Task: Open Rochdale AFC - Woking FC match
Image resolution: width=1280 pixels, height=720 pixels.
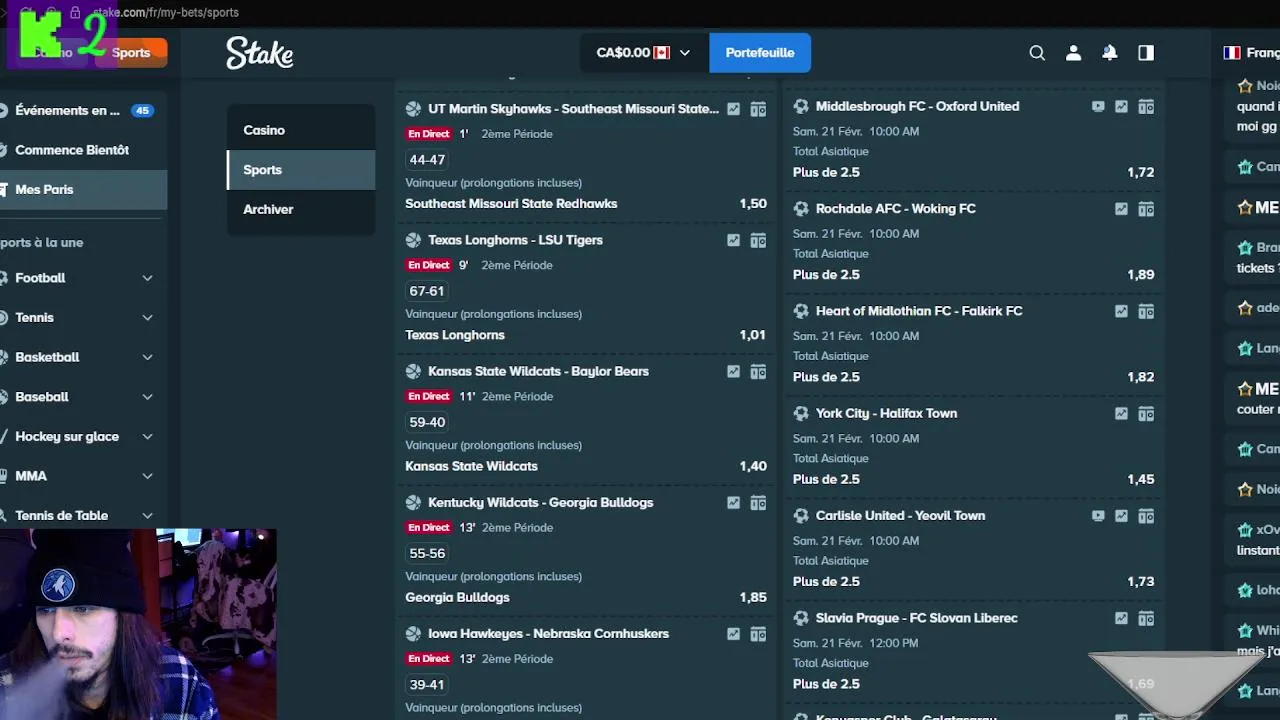Action: pos(895,209)
